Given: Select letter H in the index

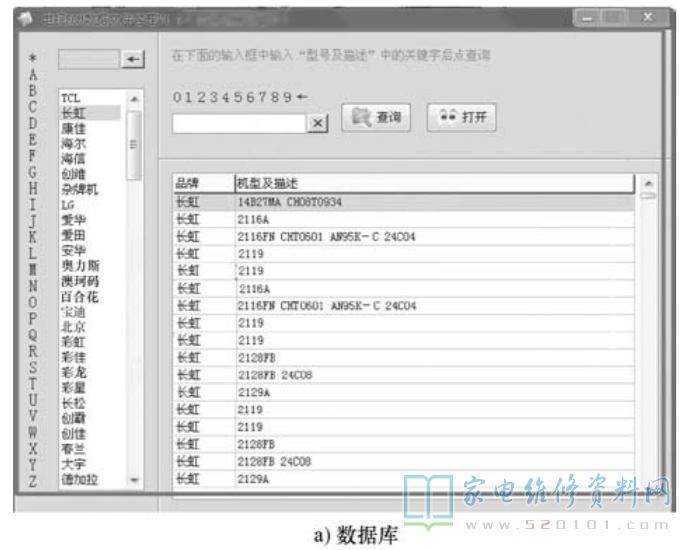Looking at the screenshot, I should 33,188.
